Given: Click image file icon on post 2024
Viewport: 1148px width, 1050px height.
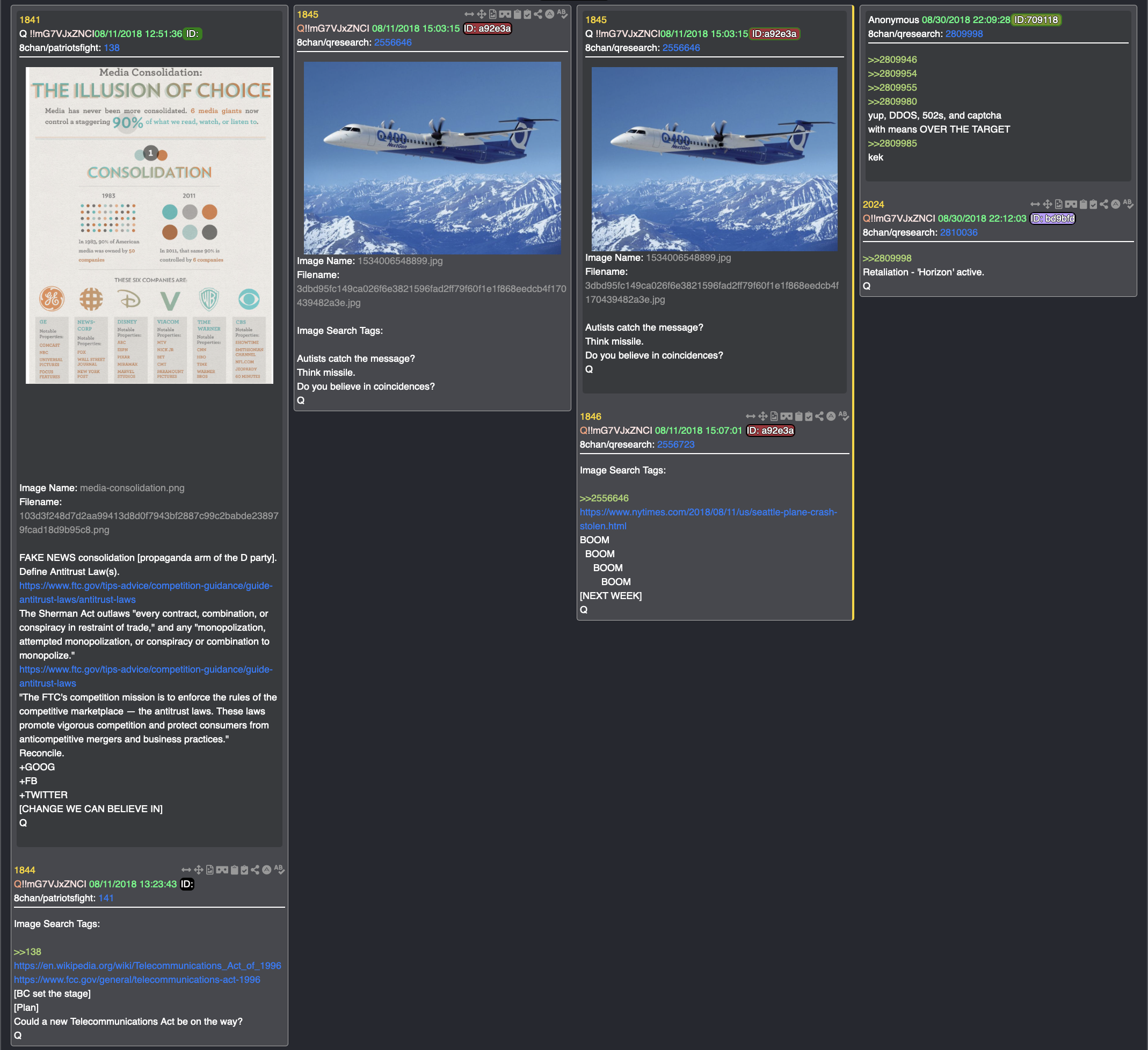Looking at the screenshot, I should [1058, 204].
